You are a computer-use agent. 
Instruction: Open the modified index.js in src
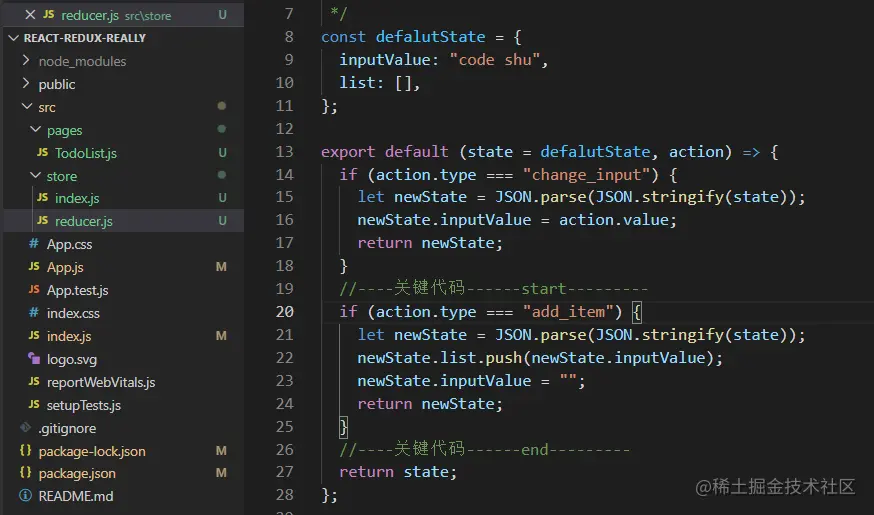tap(69, 336)
